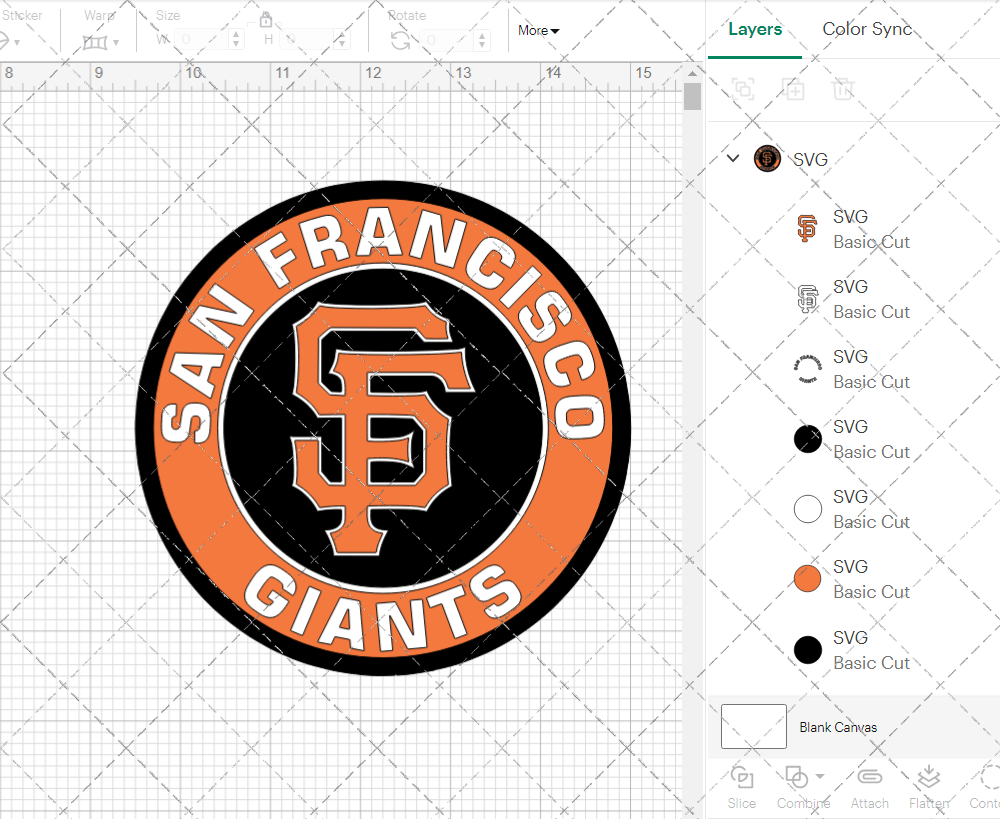This screenshot has width=1000, height=819.
Task: Click the Delete layer trash icon
Action: coord(842,89)
